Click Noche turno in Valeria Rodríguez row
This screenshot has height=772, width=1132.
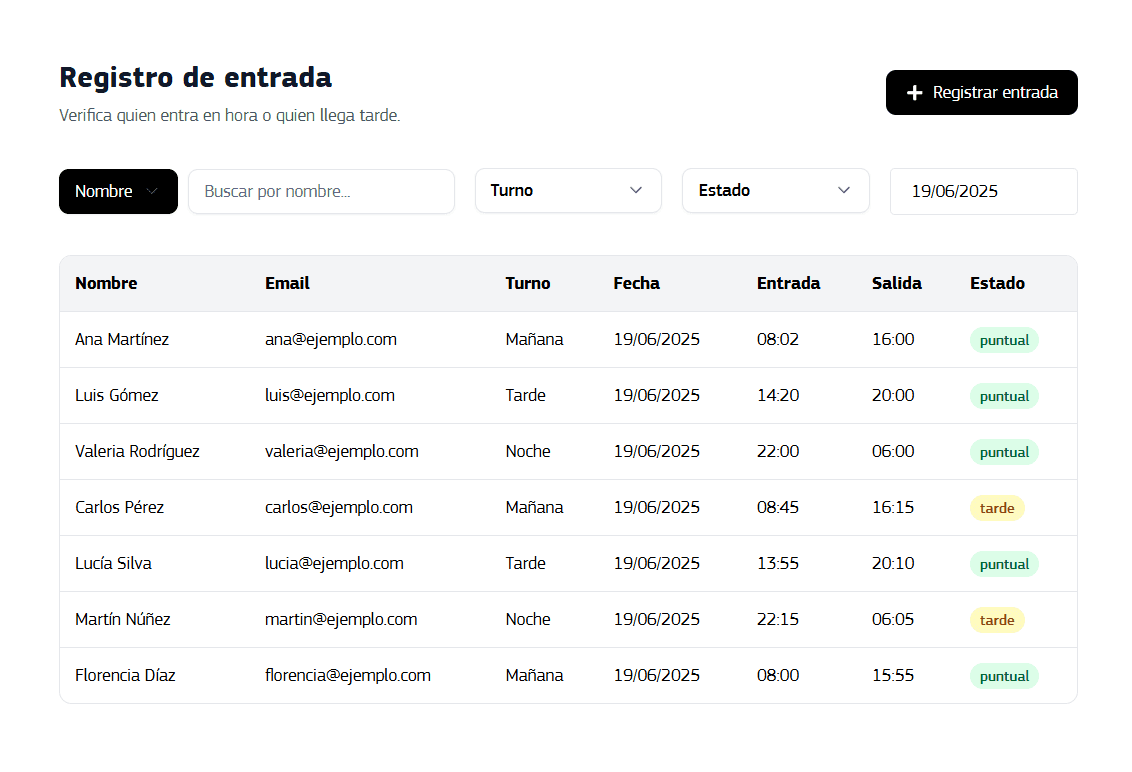528,451
